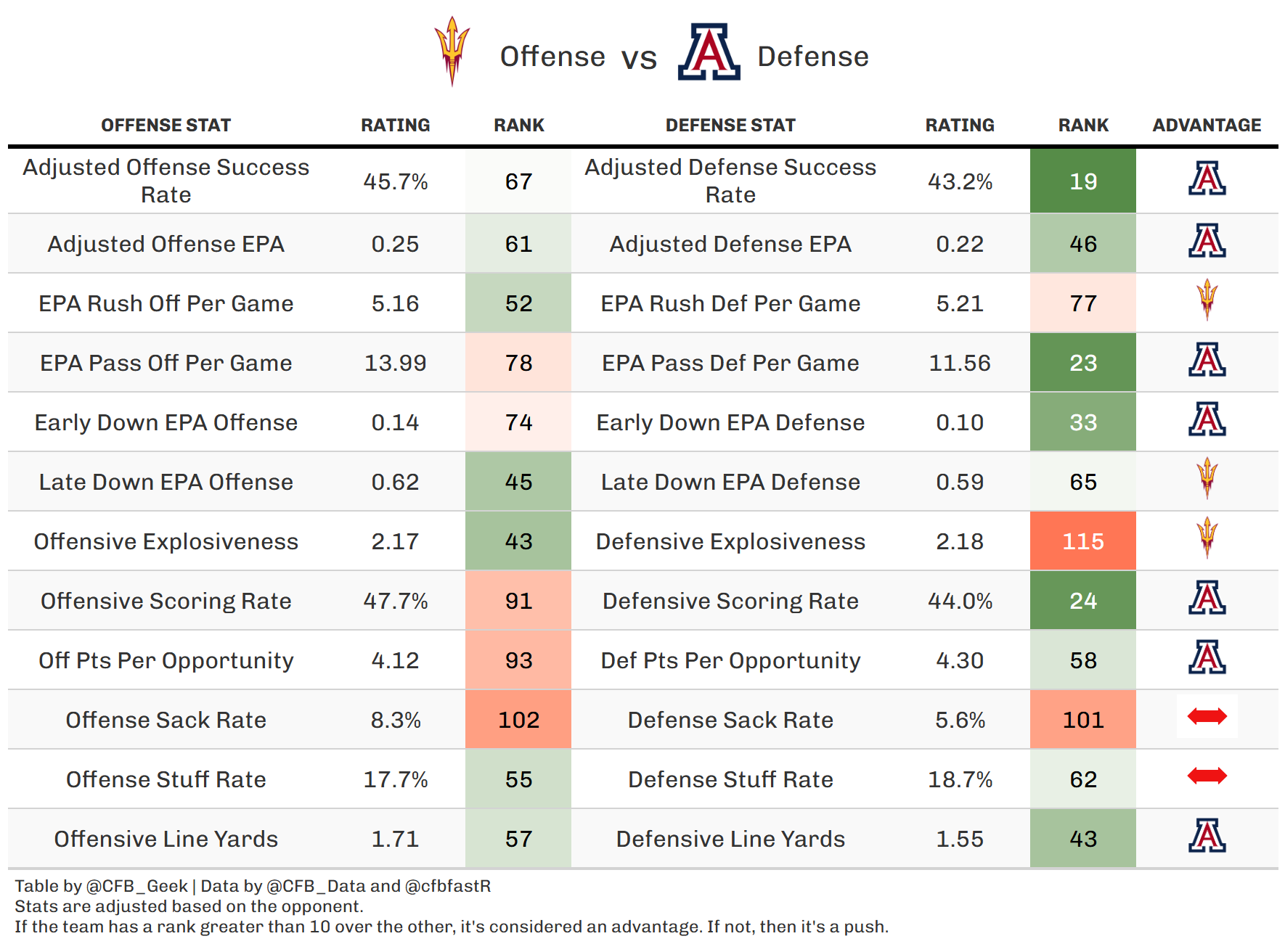Click pitchfork icon in Explosiveness row
Viewport: 1285px width, 952px height.
tap(1207, 538)
